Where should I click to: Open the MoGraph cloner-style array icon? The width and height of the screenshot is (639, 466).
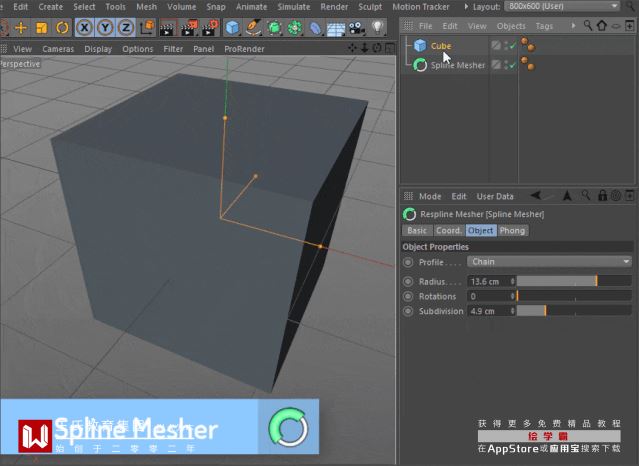(x=295, y=28)
